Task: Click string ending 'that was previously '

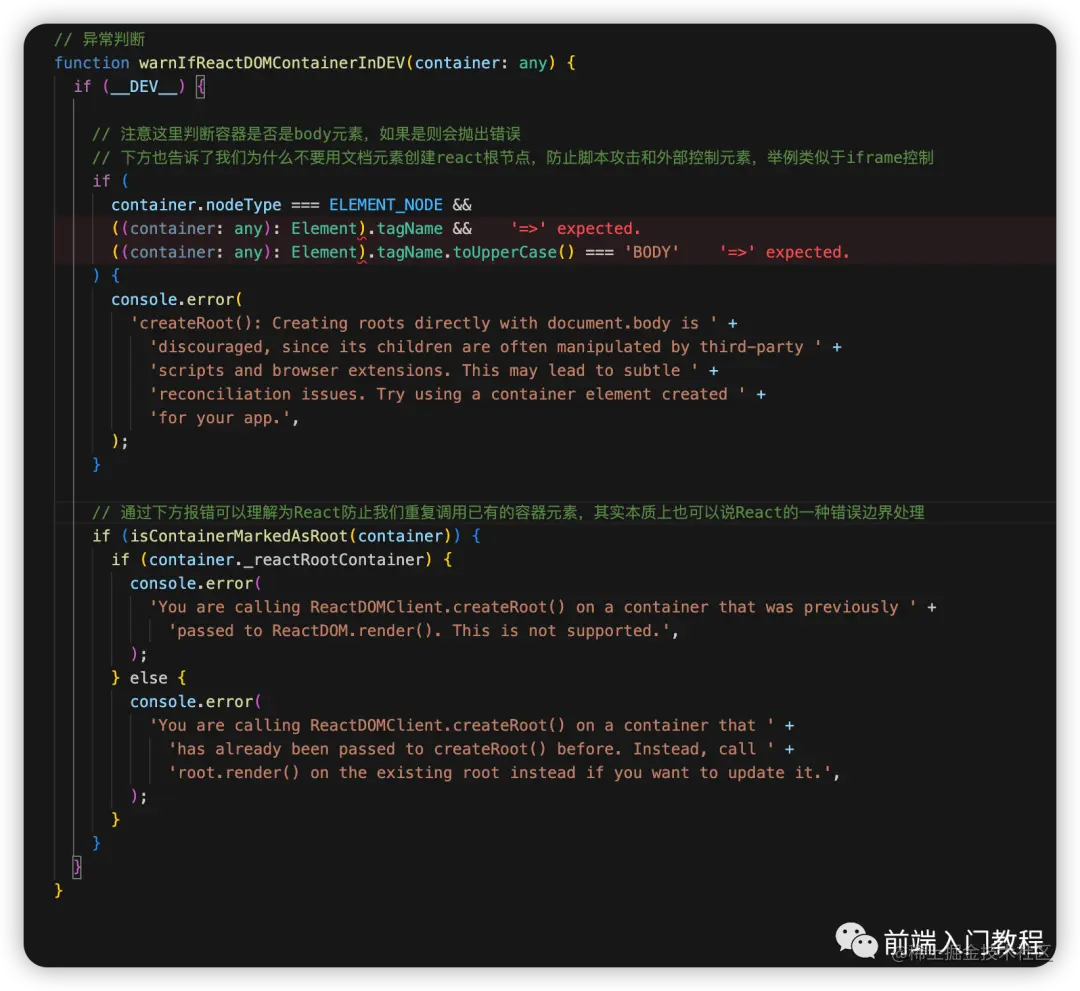Action: 534,607
